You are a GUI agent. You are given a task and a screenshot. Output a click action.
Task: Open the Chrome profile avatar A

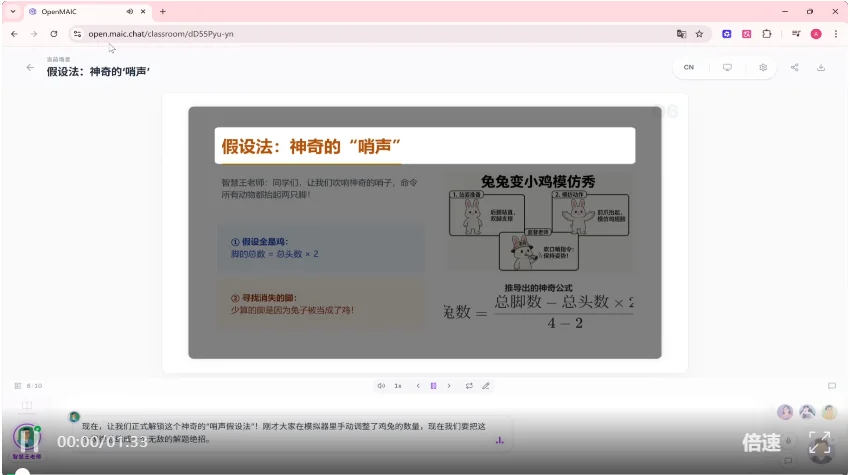coord(816,34)
